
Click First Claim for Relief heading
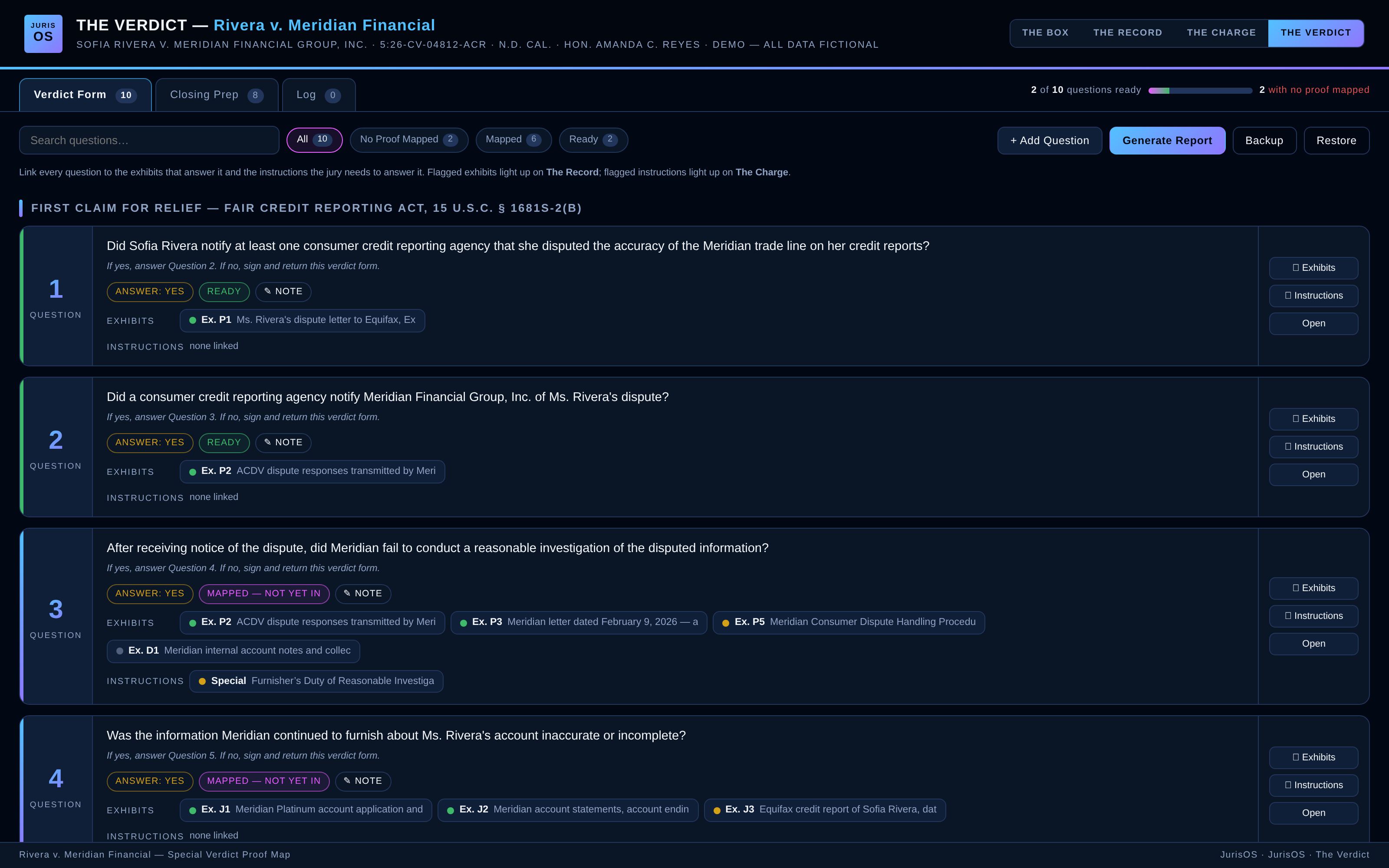[306, 208]
